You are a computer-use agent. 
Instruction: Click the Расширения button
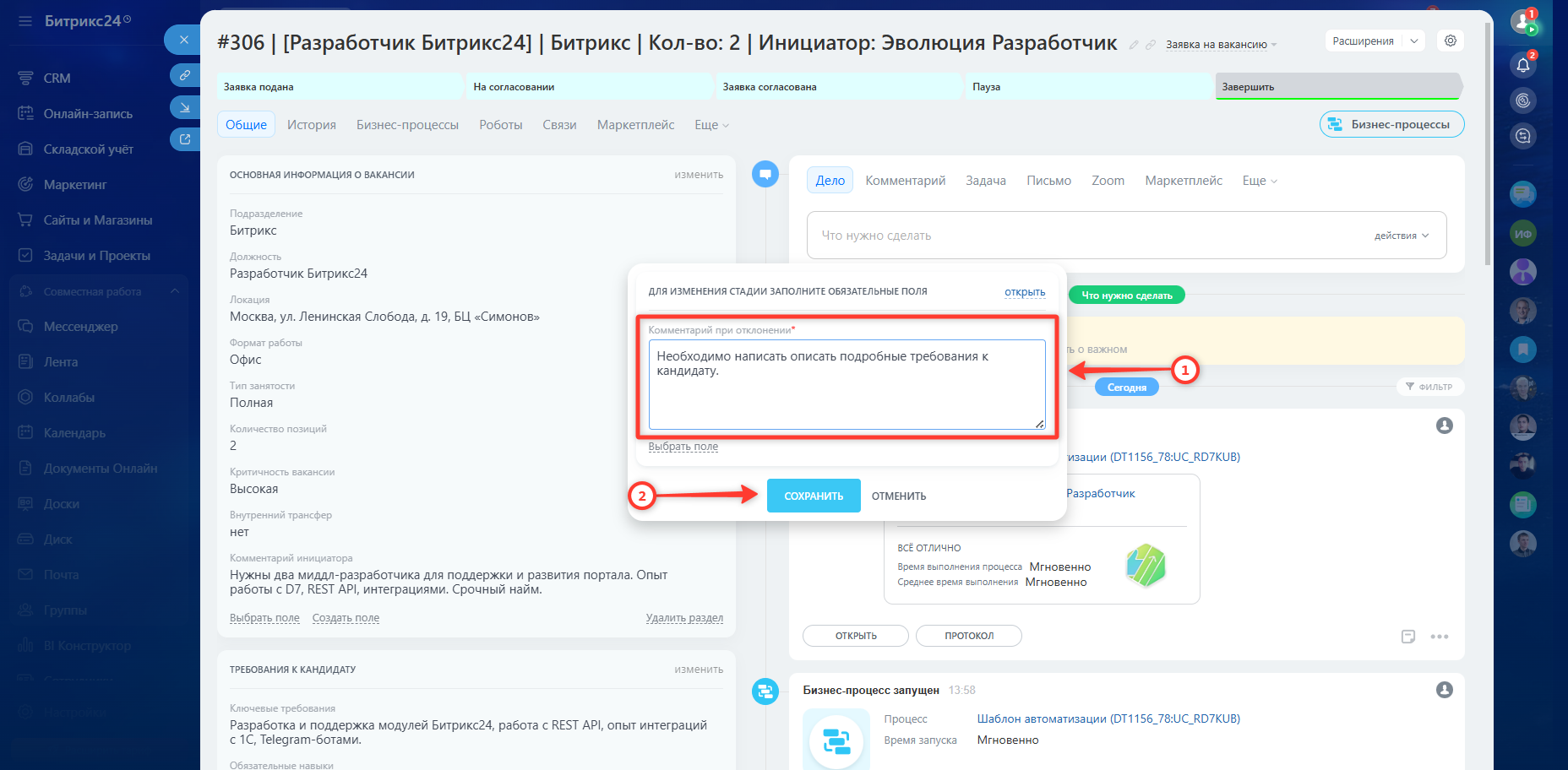(1363, 41)
